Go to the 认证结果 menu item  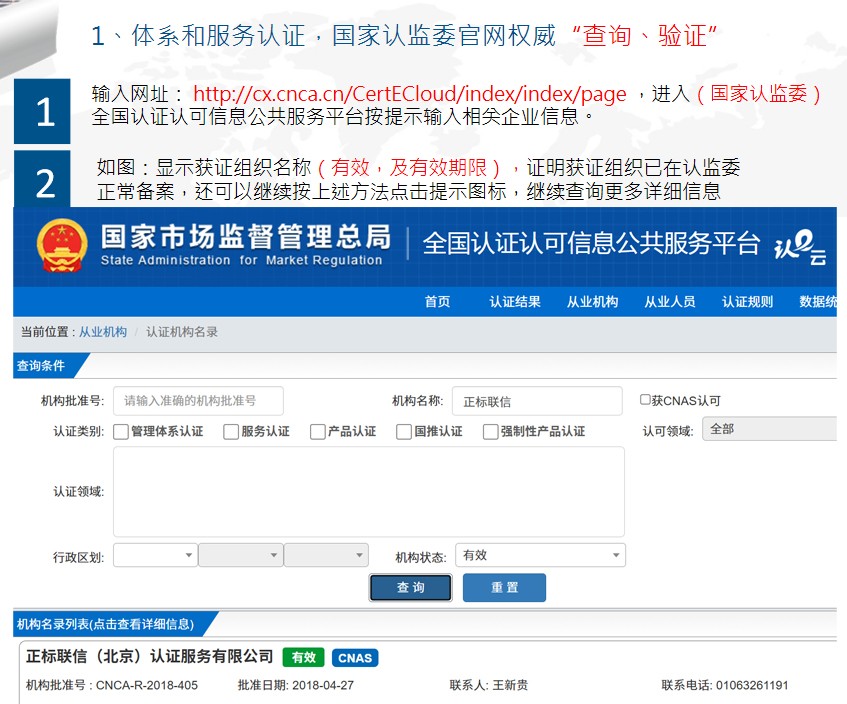click(x=515, y=302)
